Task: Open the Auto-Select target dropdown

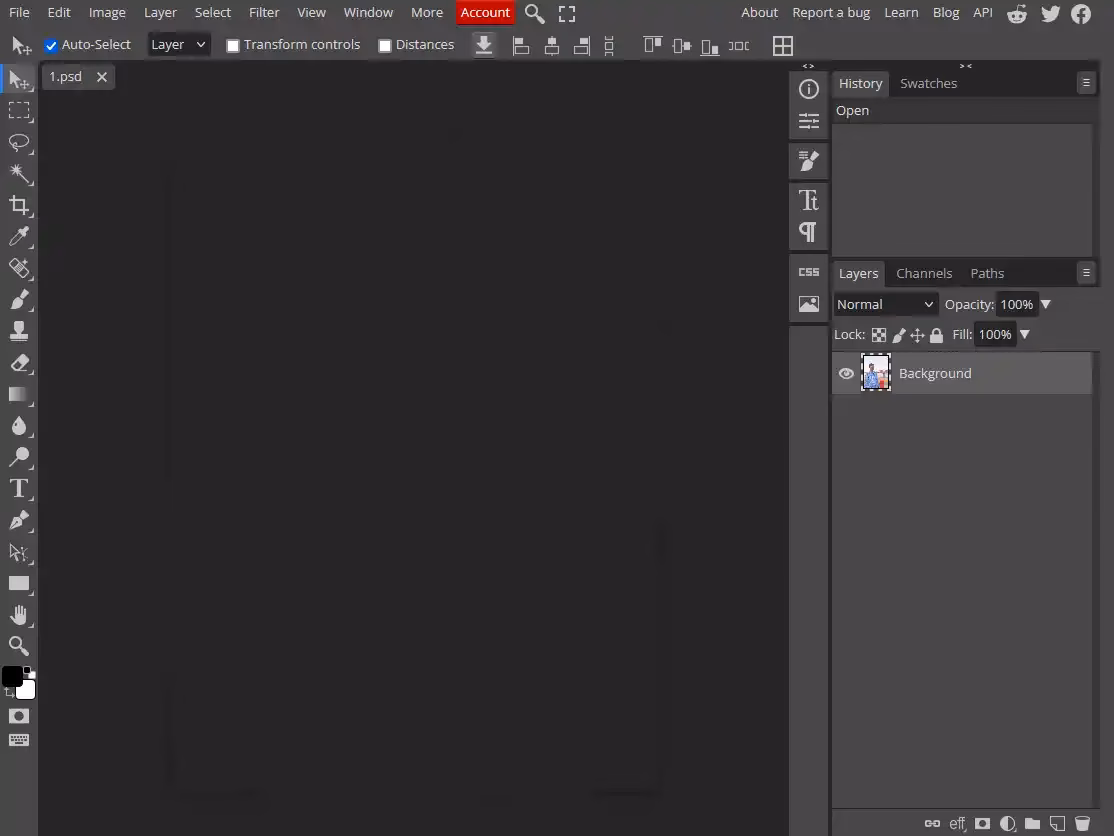Action: click(x=178, y=44)
